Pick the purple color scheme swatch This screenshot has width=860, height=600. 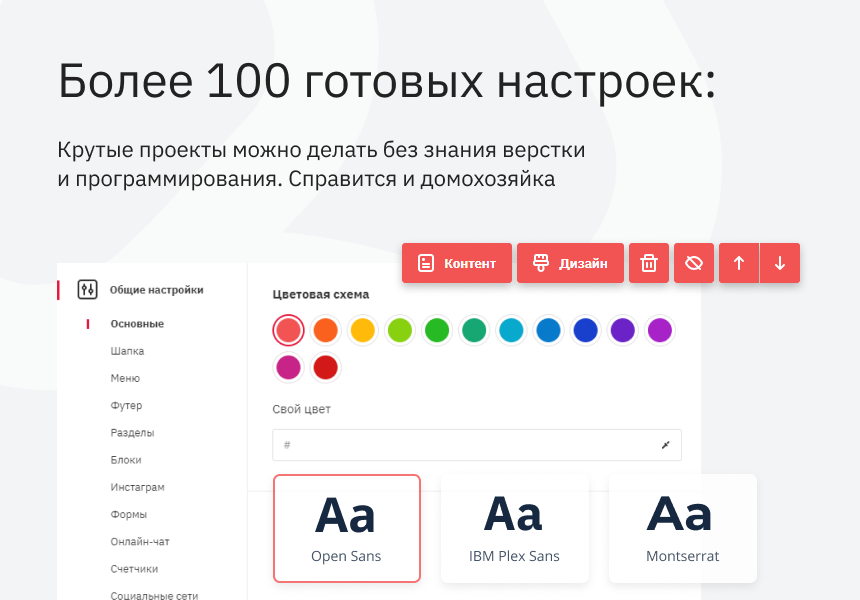click(x=622, y=330)
